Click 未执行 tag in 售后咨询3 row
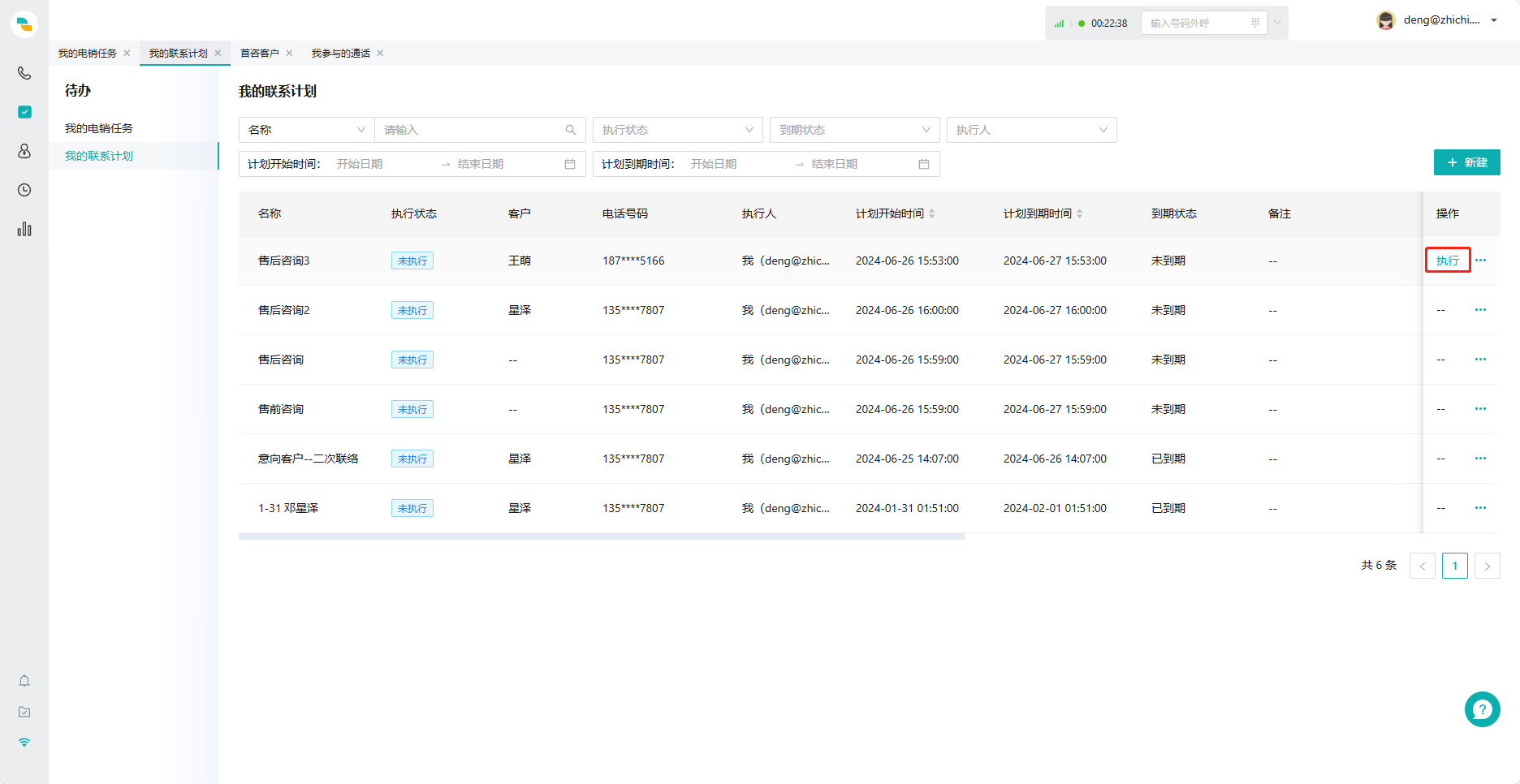The height and width of the screenshot is (784, 1520). pyautogui.click(x=412, y=261)
